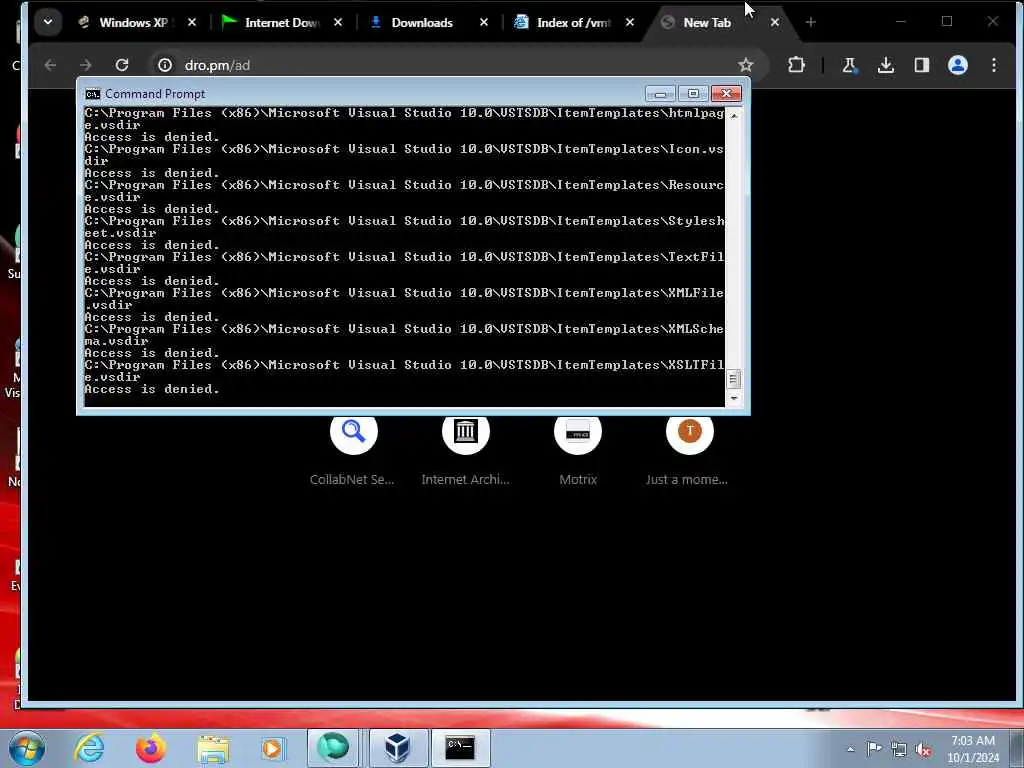The height and width of the screenshot is (768, 1024).
Task: Close the New Tab tab
Action: (x=775, y=22)
